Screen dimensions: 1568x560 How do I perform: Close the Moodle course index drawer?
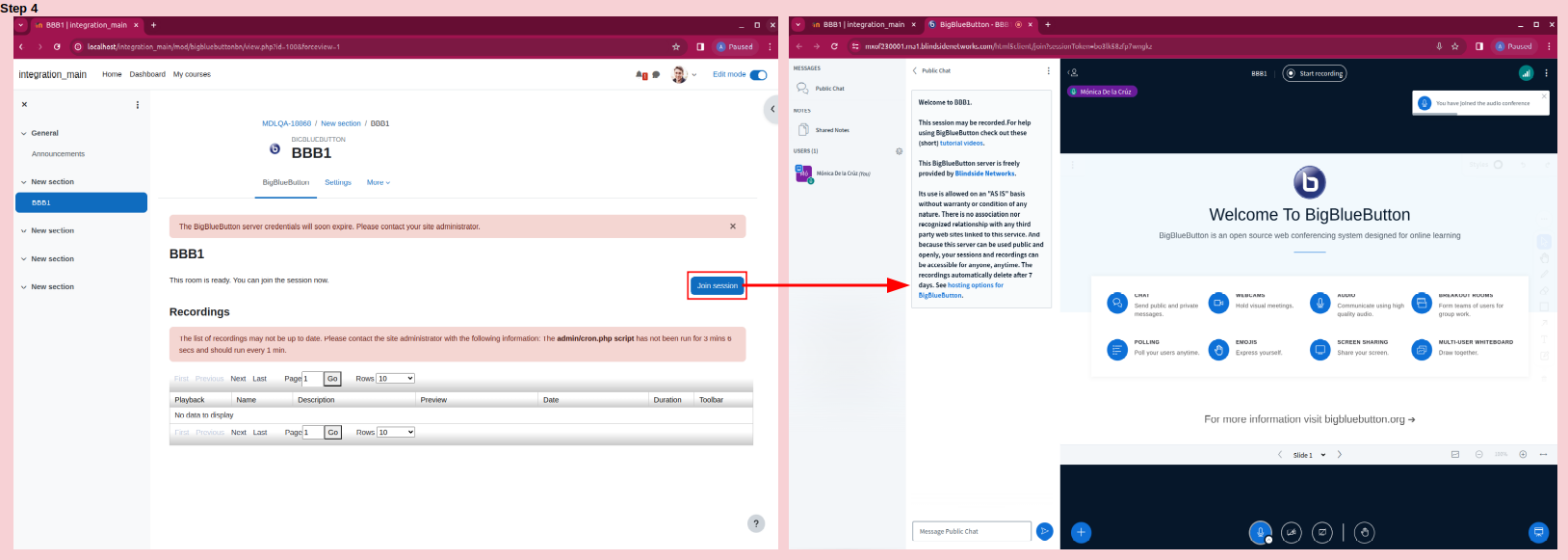coord(24,104)
